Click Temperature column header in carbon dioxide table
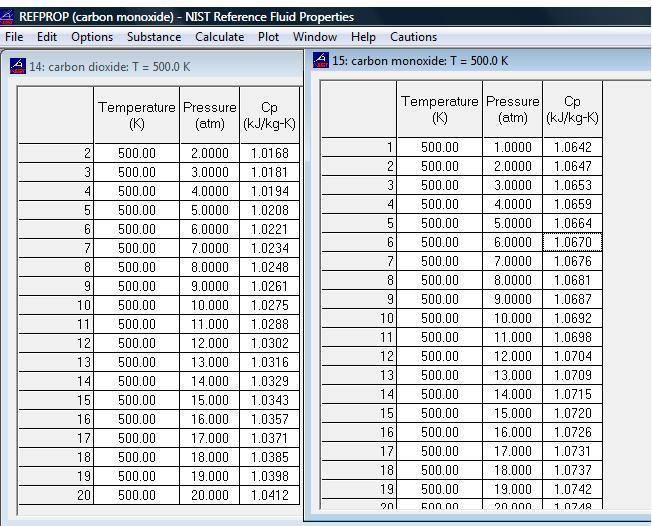This screenshot has height=526, width=652. [x=137, y=115]
